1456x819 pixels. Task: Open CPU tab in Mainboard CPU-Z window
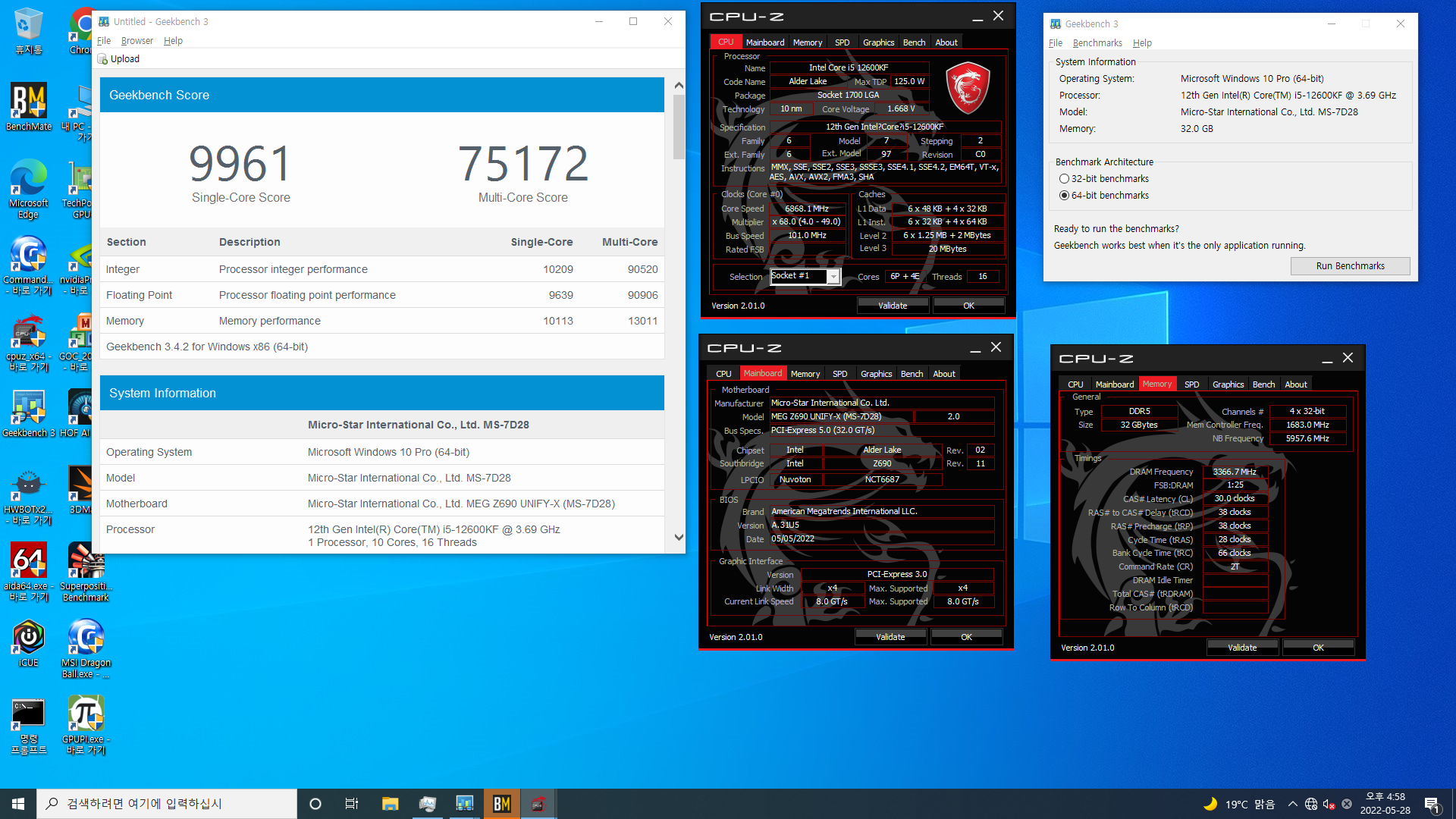point(723,374)
